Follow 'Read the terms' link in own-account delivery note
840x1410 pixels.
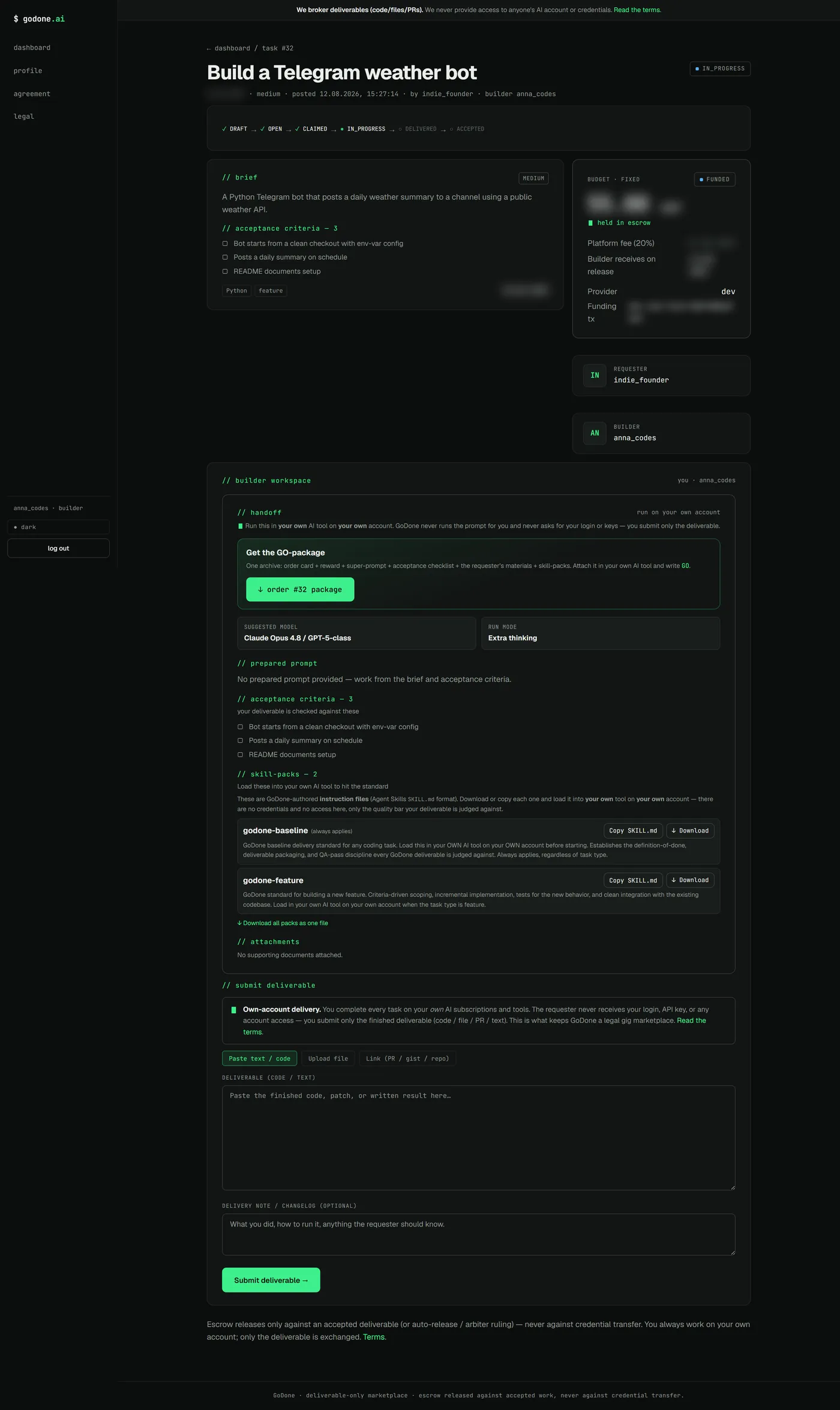tap(691, 1021)
